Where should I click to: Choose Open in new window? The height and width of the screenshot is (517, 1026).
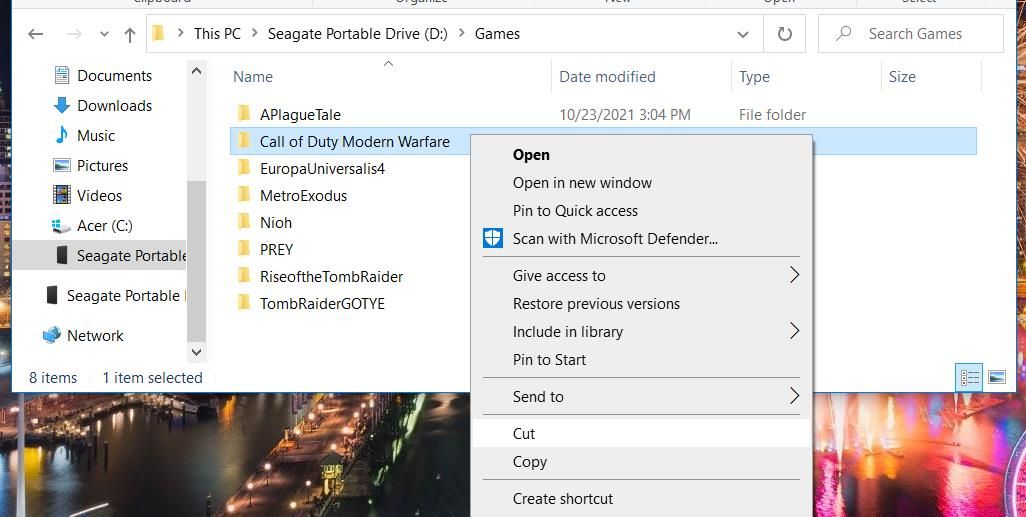(641, 183)
